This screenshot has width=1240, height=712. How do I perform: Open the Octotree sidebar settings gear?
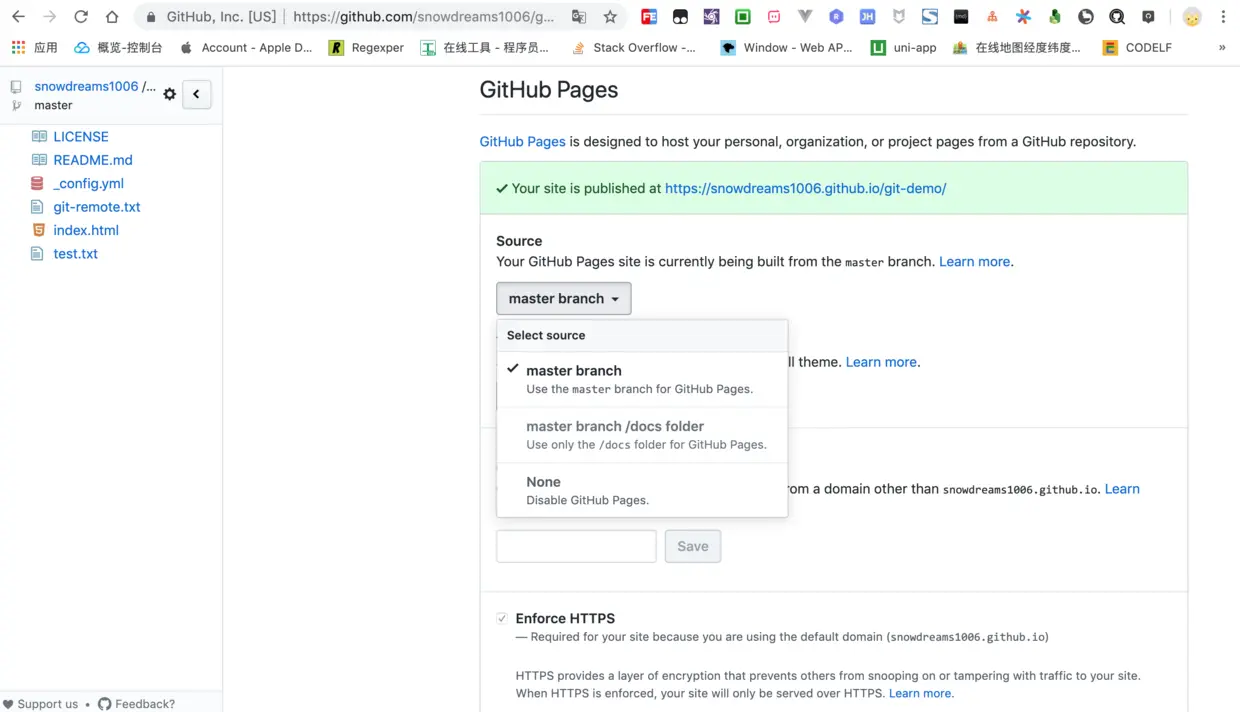pos(169,94)
